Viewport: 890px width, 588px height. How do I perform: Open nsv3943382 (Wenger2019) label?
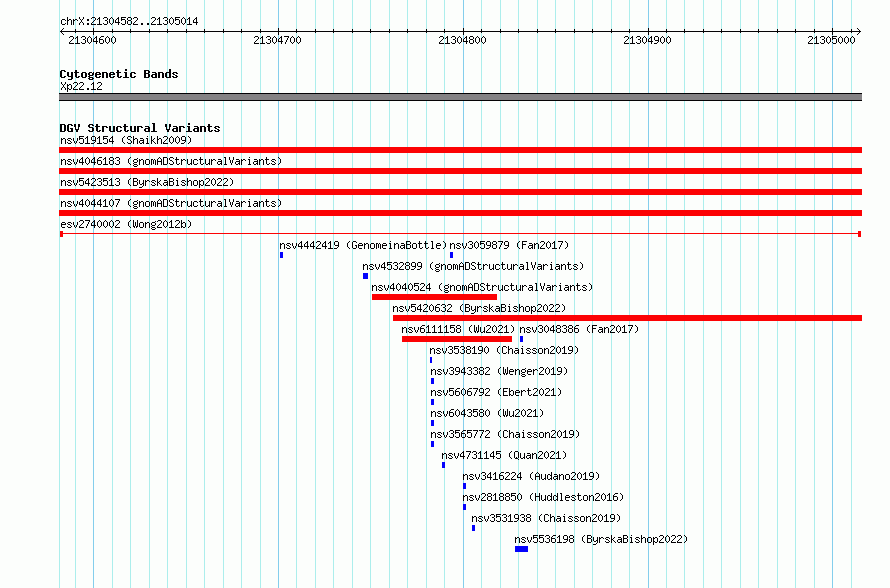click(x=499, y=371)
